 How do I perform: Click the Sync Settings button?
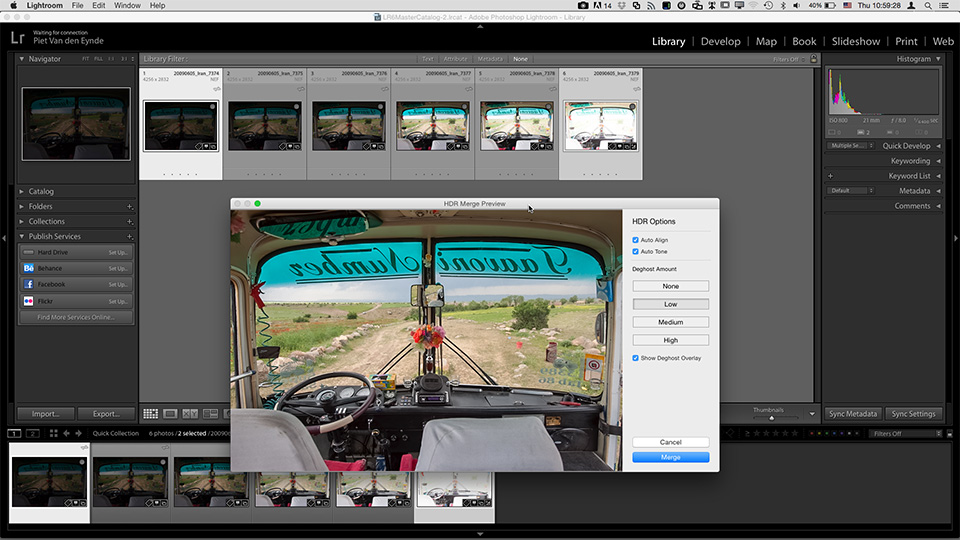coord(913,414)
